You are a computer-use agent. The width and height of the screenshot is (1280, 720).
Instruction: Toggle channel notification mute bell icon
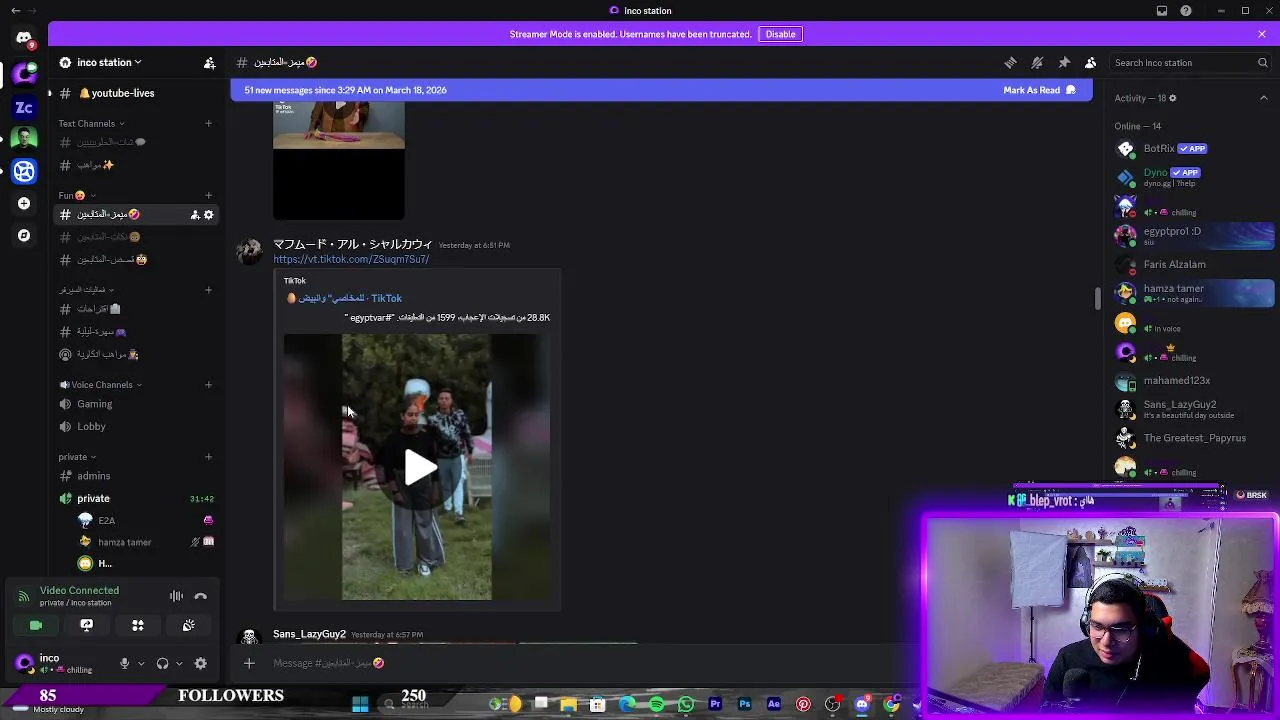click(x=1037, y=62)
